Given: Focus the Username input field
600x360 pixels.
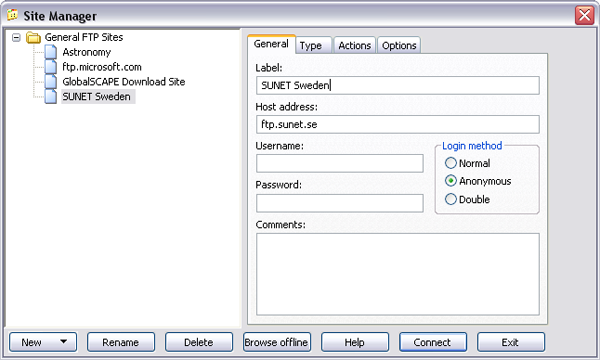Looking at the screenshot, I should coord(339,163).
